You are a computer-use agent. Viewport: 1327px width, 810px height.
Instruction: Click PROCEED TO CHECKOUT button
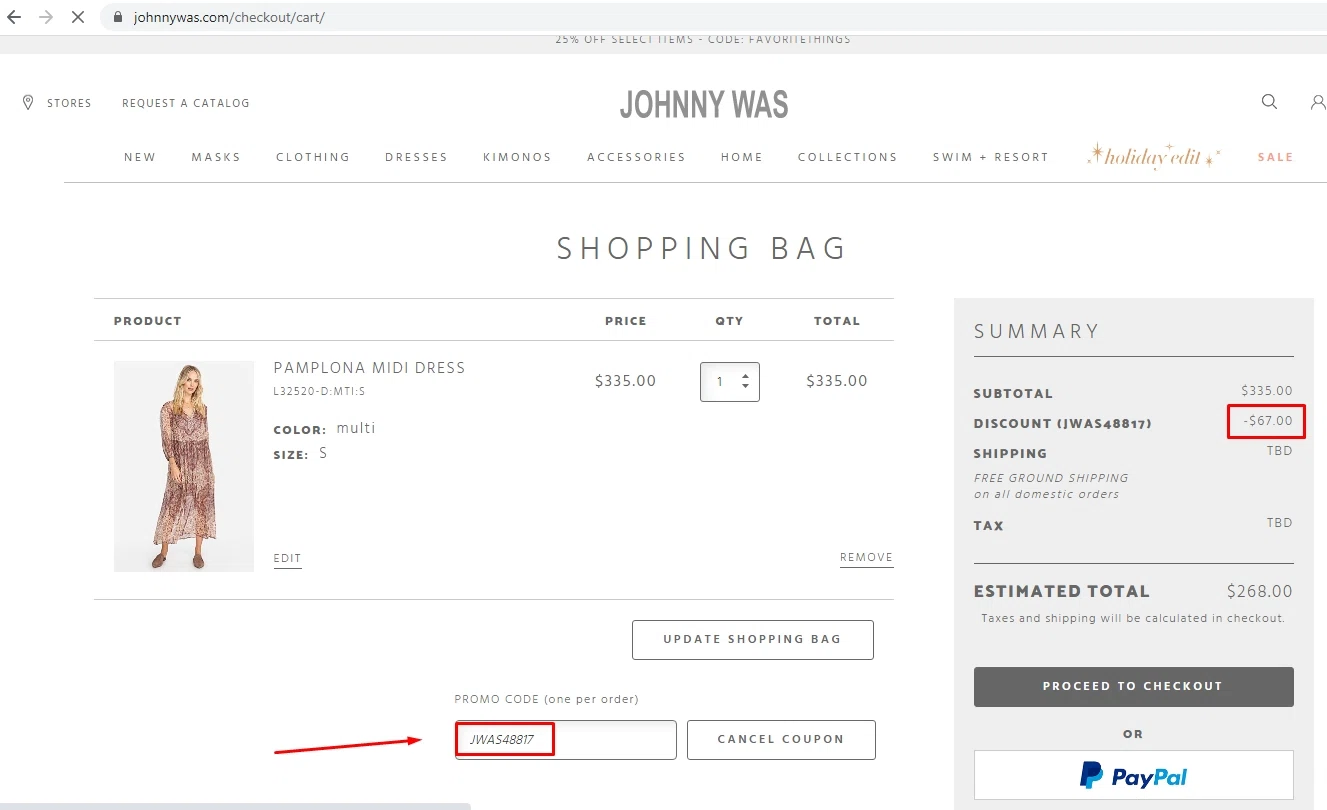[x=1133, y=687]
